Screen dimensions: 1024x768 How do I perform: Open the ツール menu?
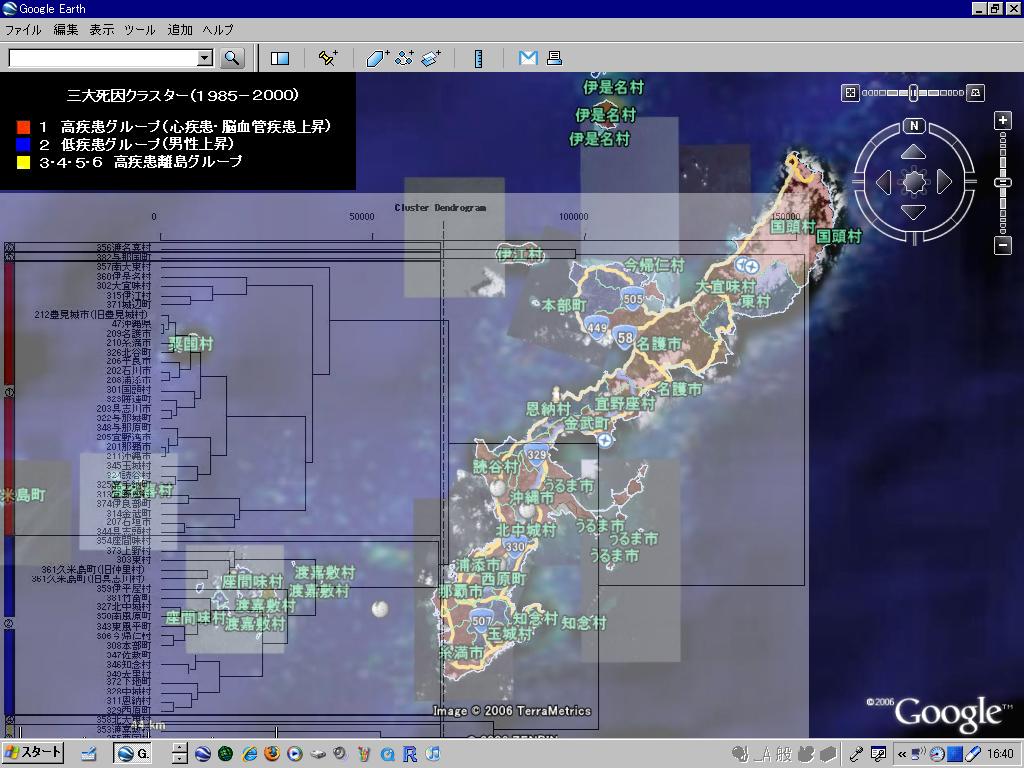coord(139,30)
